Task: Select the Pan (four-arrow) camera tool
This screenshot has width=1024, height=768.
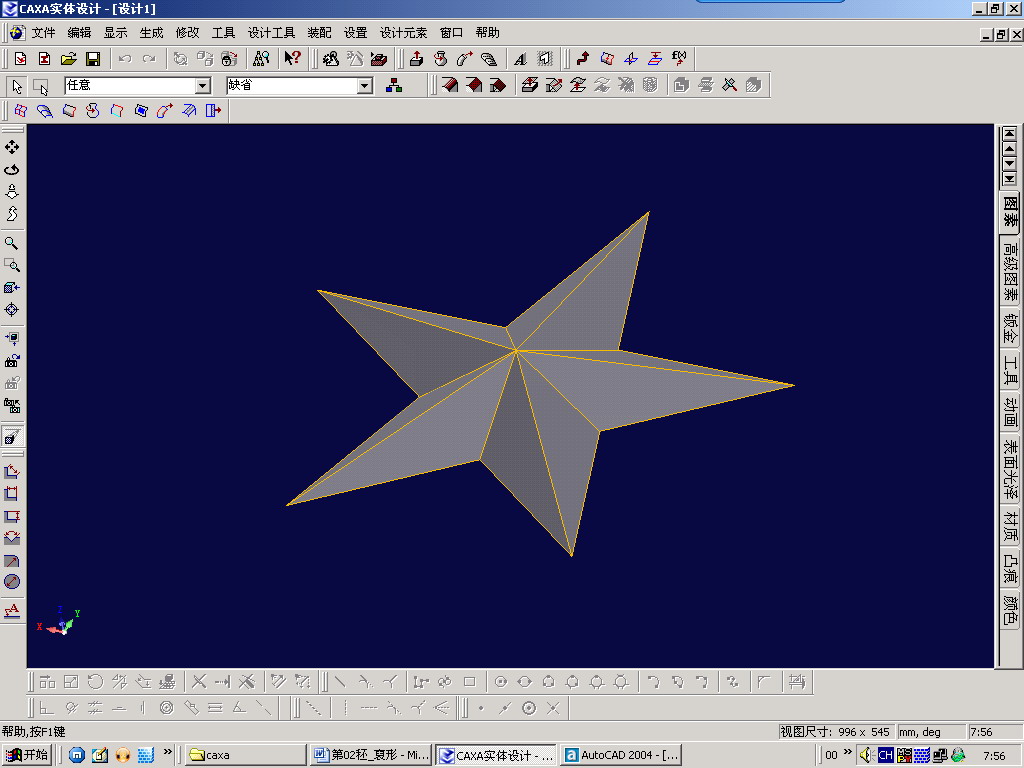Action: click(12, 147)
